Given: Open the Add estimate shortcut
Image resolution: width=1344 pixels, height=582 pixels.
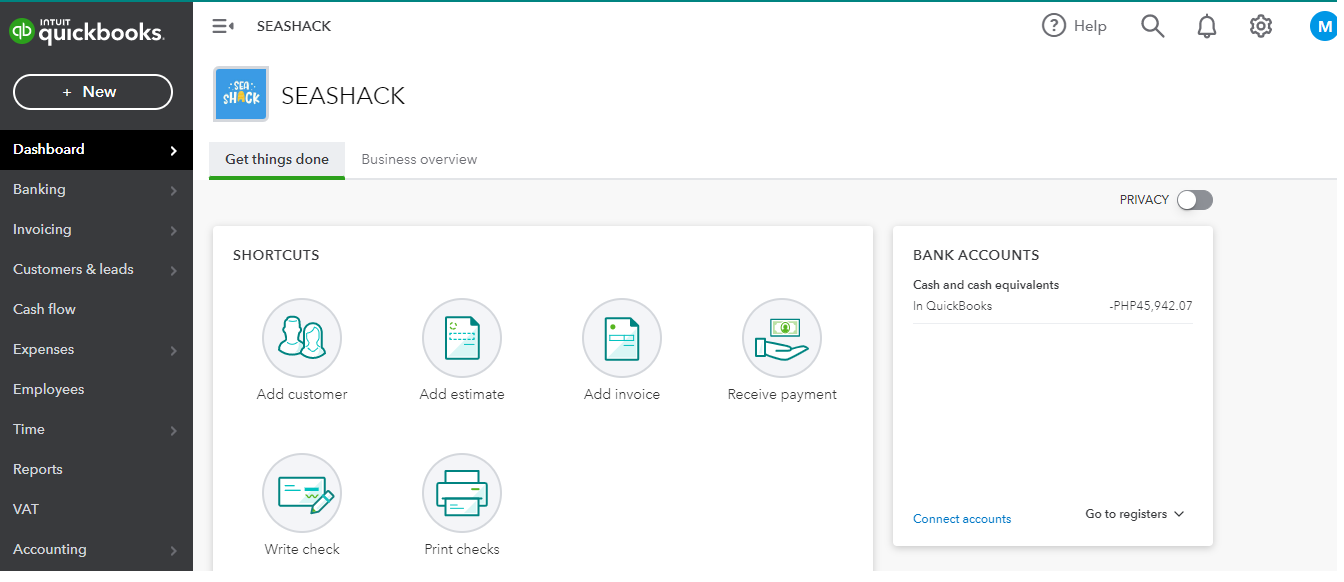Looking at the screenshot, I should pyautogui.click(x=462, y=338).
